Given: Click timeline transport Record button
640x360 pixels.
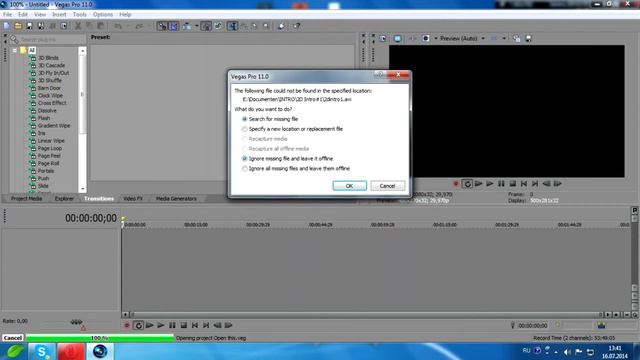Looking at the screenshot, I should click(x=127, y=325).
